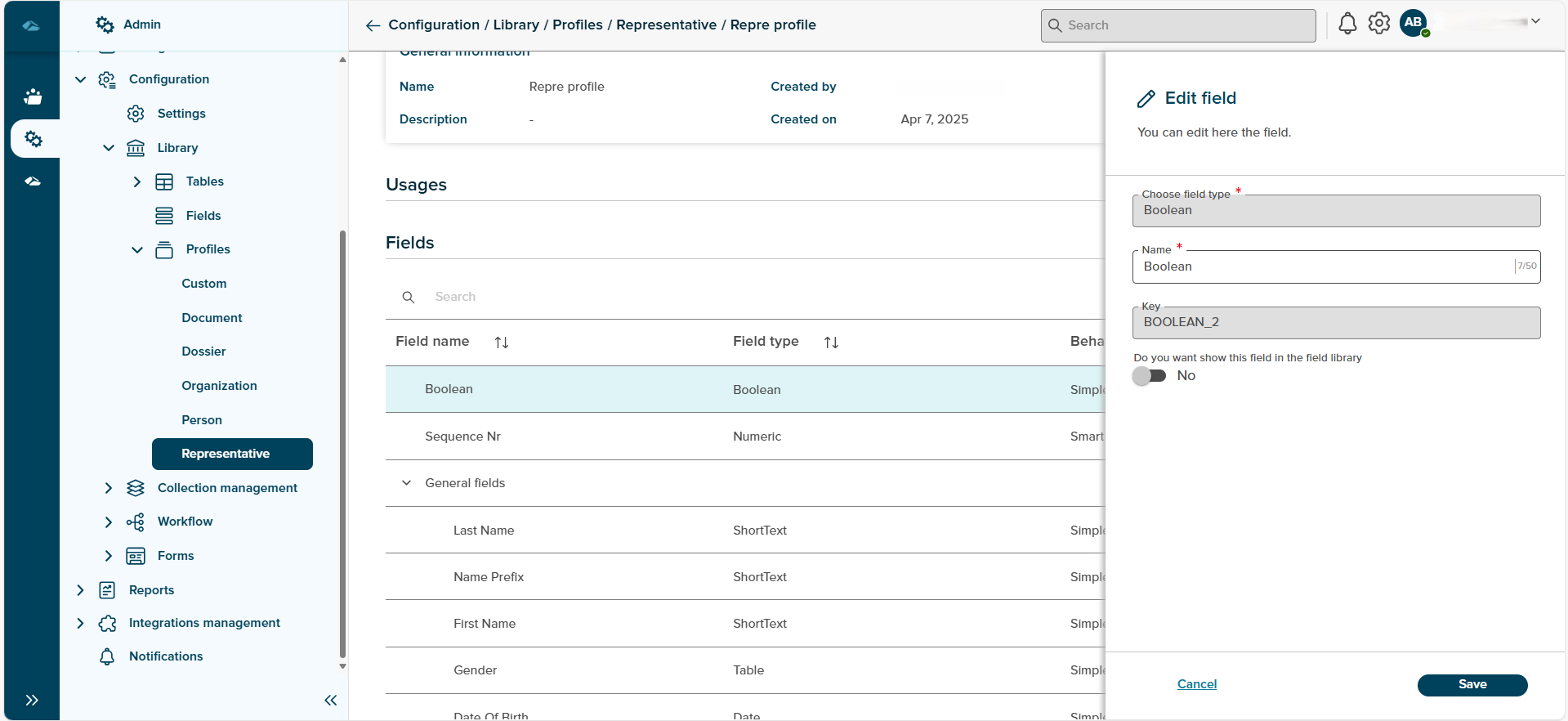Viewport: 1568px width, 721px height.
Task: Click the Repre profile name value
Action: pos(567,87)
